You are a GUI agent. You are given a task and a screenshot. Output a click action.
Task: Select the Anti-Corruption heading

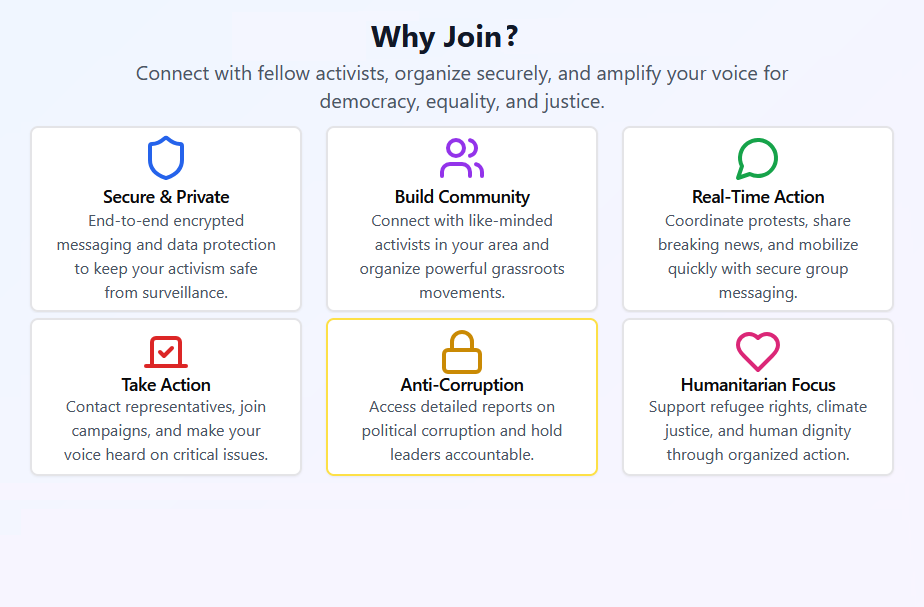click(x=462, y=385)
